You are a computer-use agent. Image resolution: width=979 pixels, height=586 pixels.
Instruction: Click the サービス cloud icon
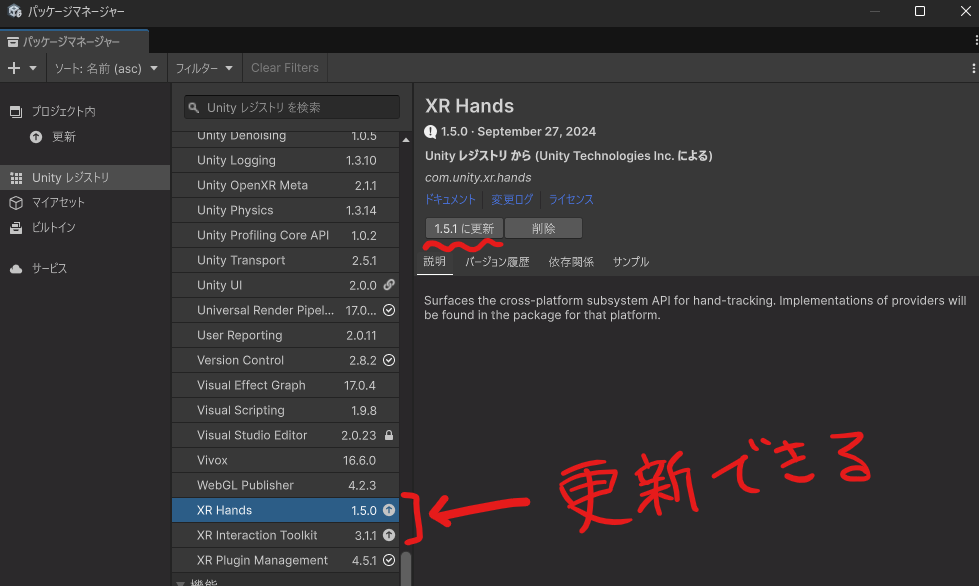click(16, 268)
